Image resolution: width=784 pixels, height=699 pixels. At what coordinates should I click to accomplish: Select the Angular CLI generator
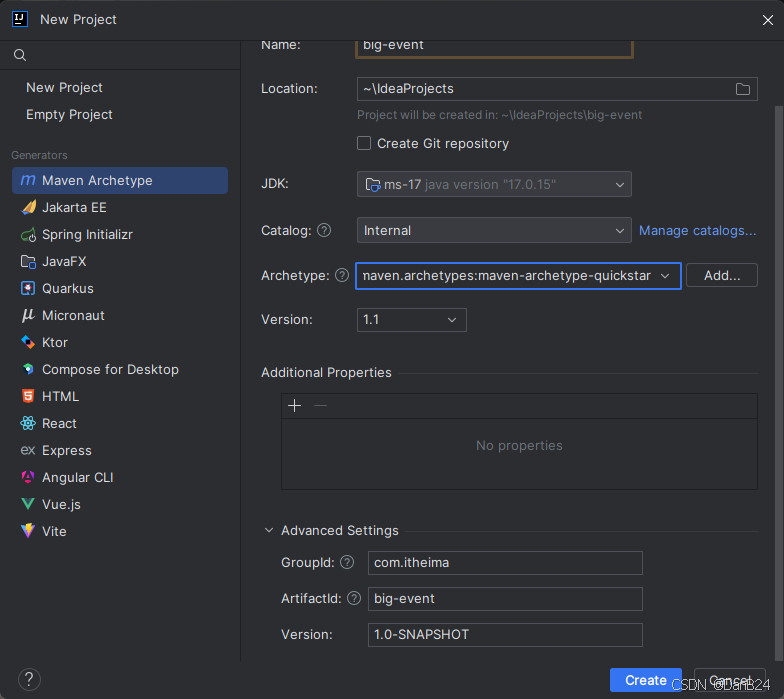click(x=120, y=477)
